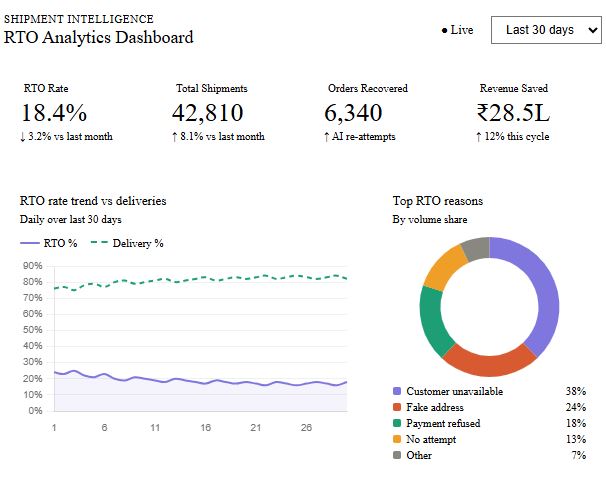The height and width of the screenshot is (496, 606).
Task: Click the 24% share value
Action: (576, 407)
